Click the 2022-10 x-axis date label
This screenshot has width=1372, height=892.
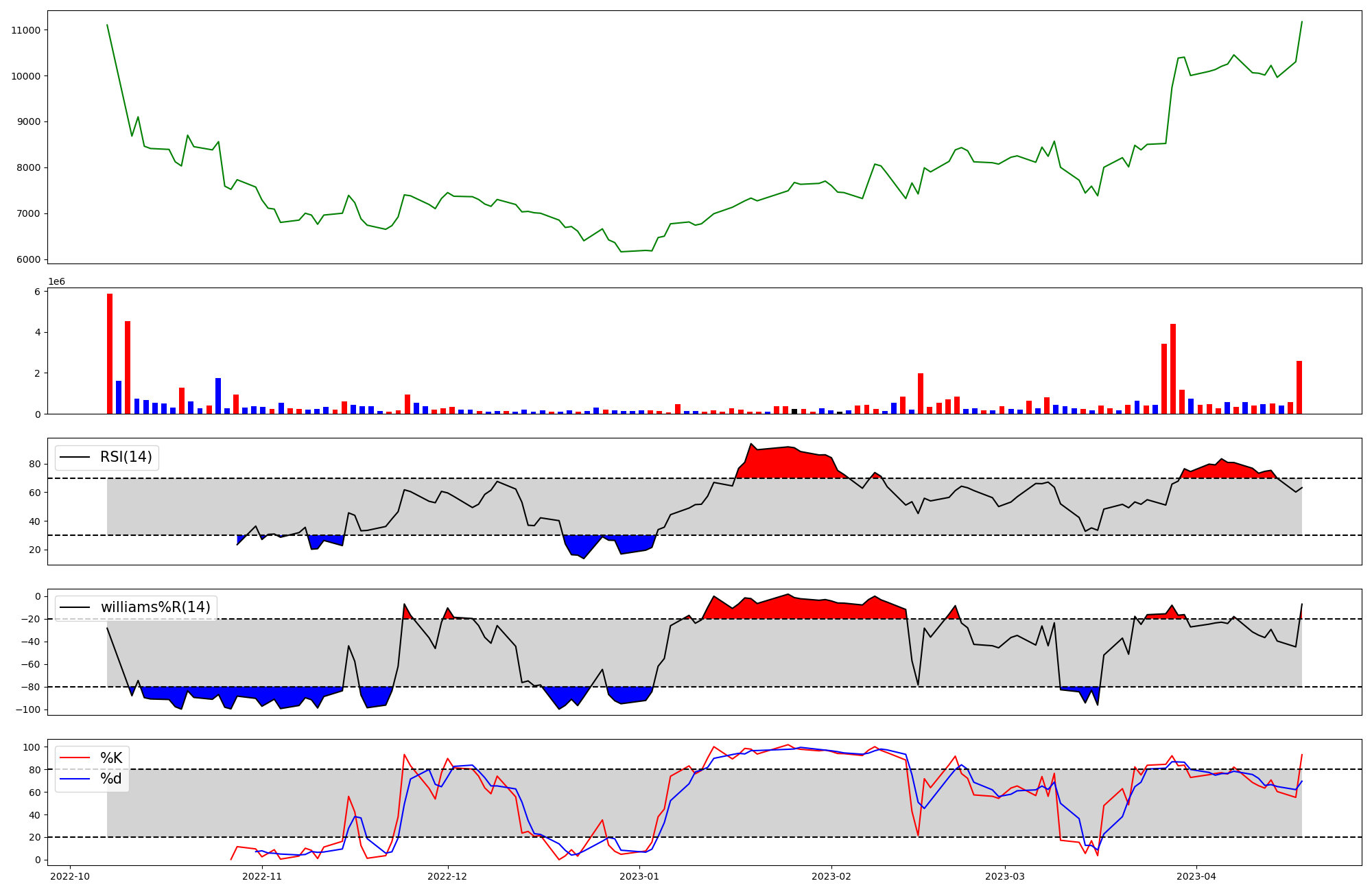[70, 876]
